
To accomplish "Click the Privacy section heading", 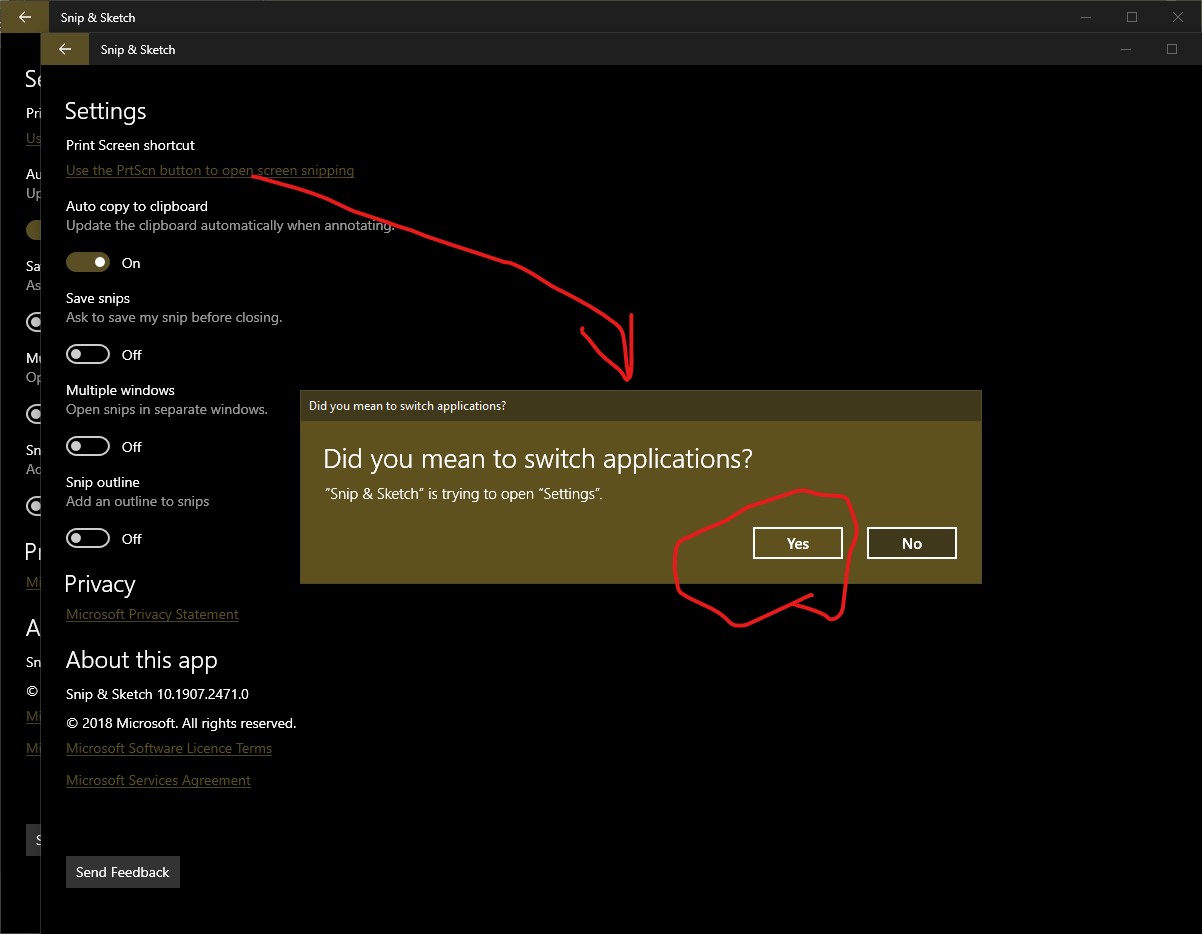I will tap(100, 584).
